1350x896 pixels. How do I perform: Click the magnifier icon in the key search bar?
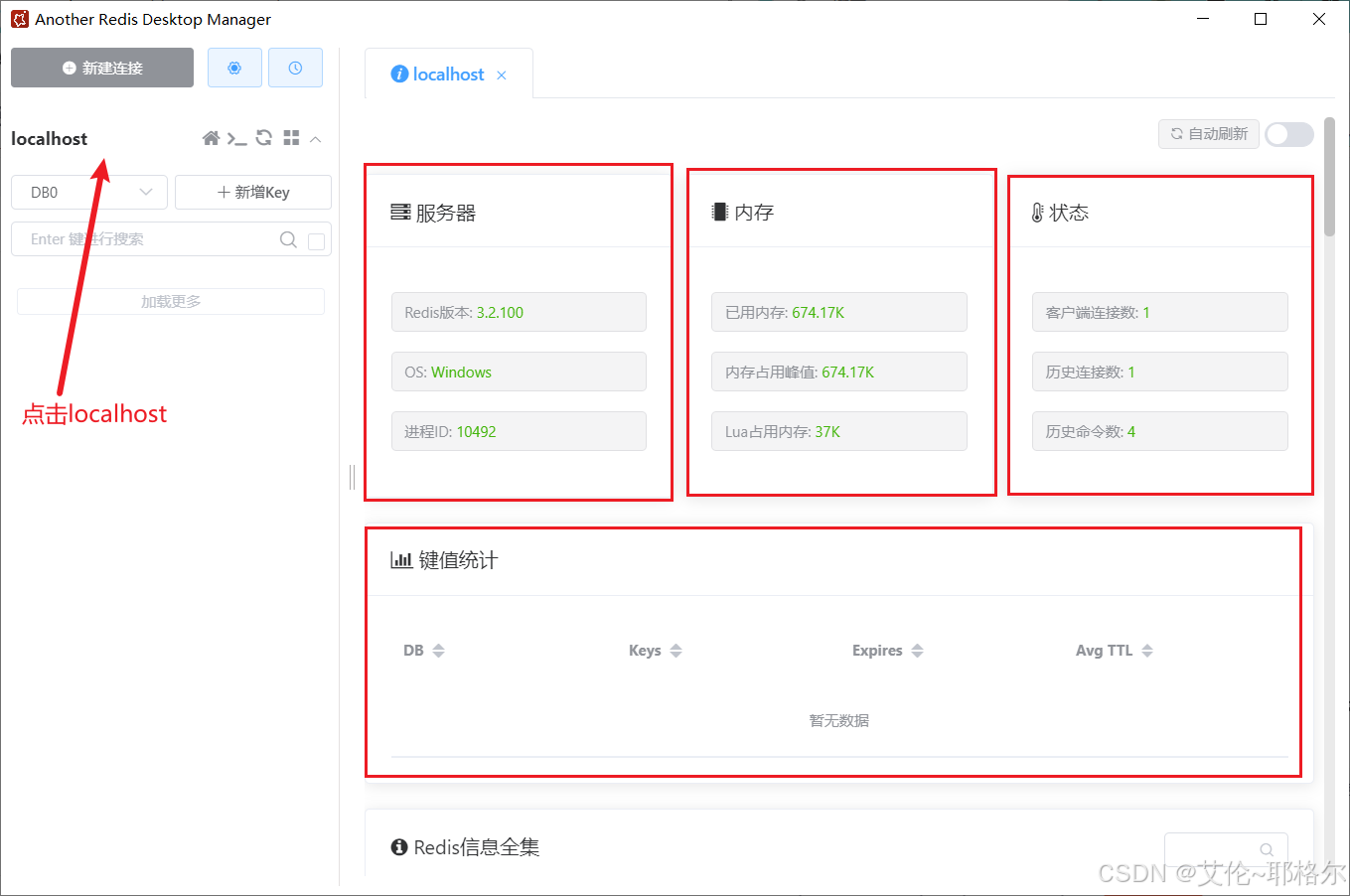[x=288, y=239]
